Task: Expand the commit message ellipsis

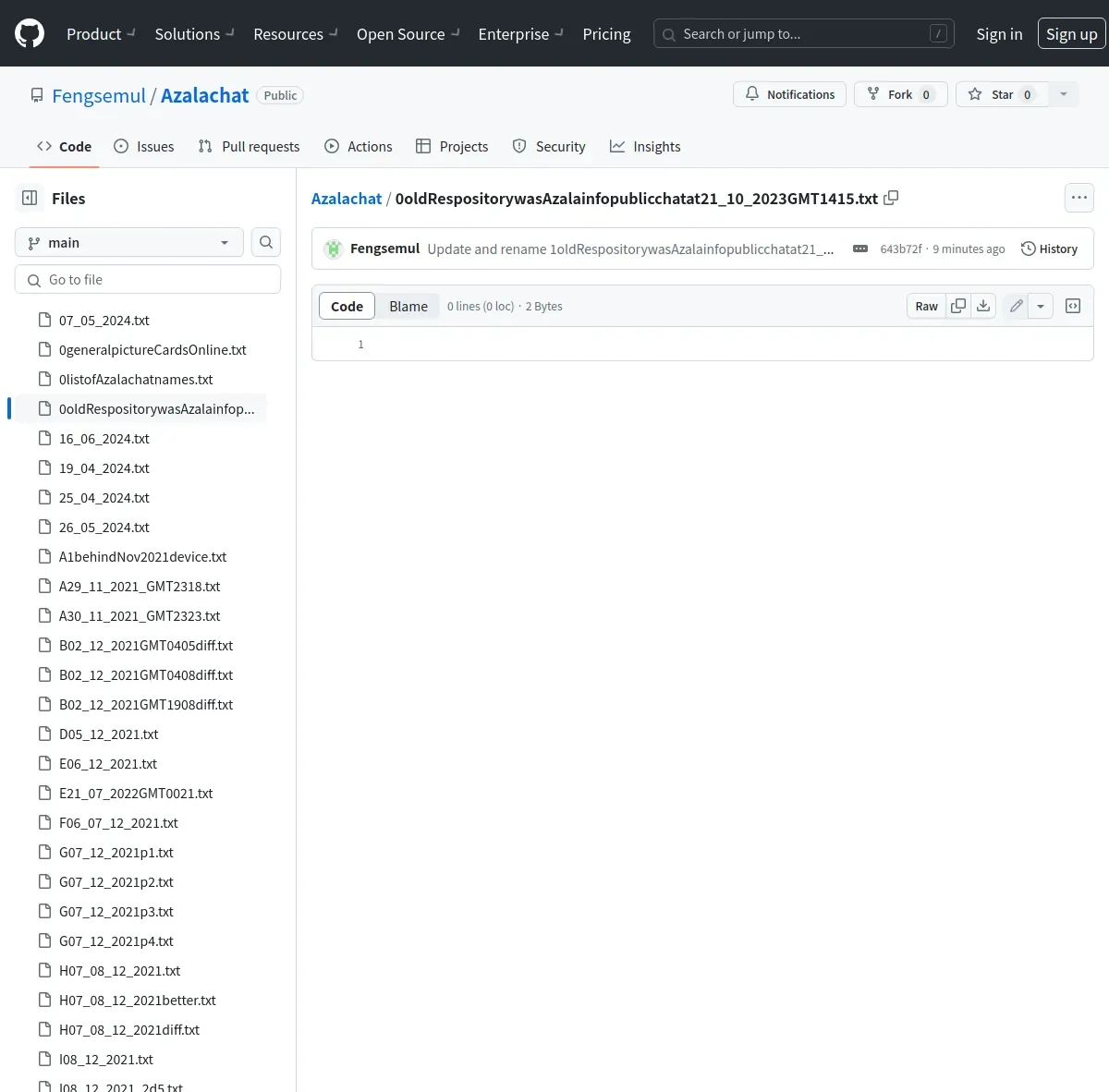Action: [x=859, y=249]
